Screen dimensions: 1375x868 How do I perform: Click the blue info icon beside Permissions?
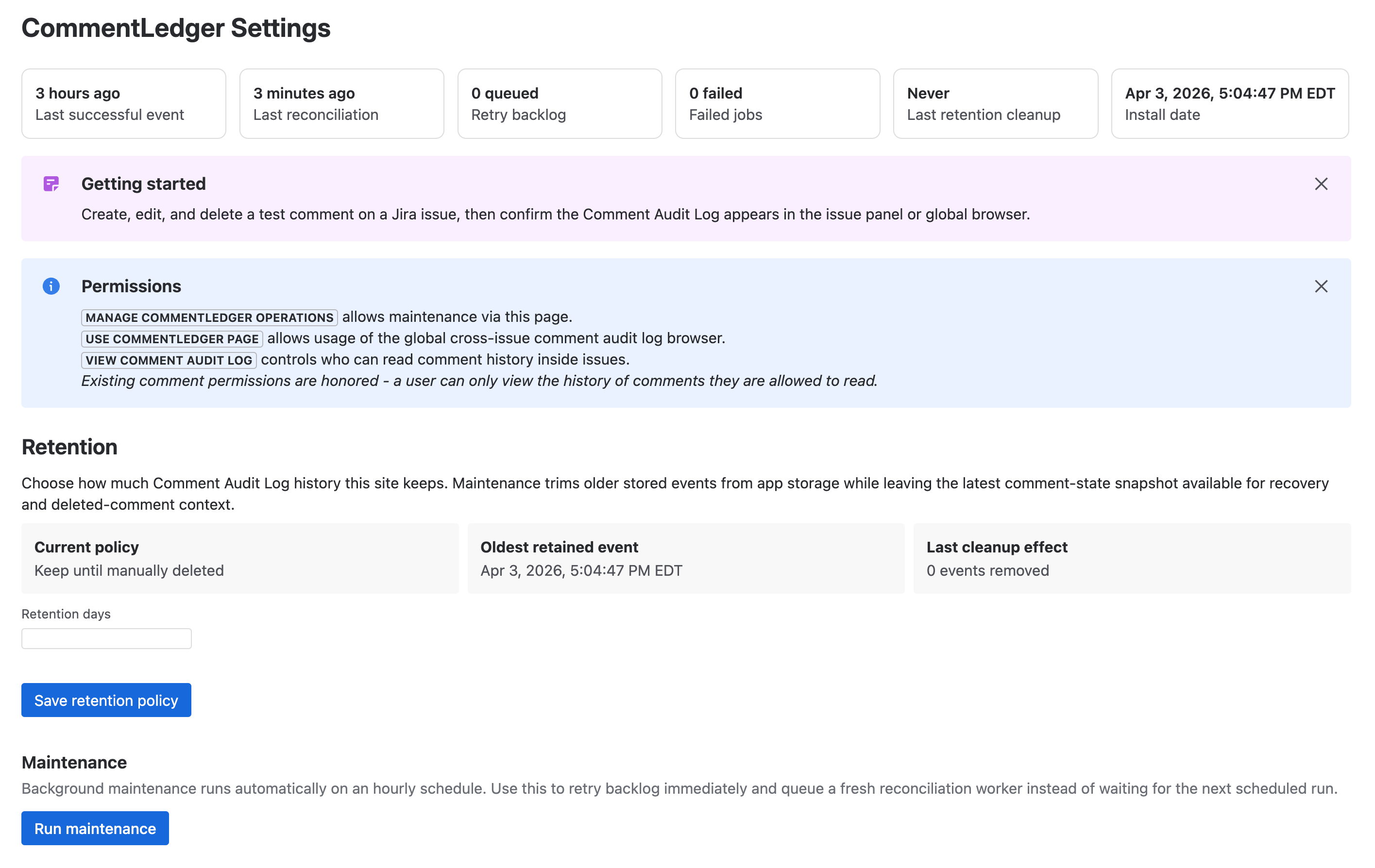pyautogui.click(x=51, y=286)
